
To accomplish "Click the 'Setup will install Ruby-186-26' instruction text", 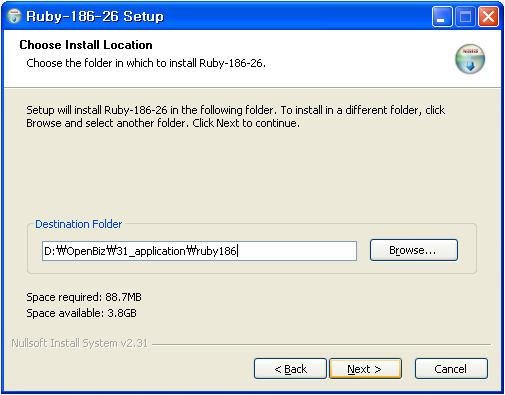I will click(x=235, y=116).
